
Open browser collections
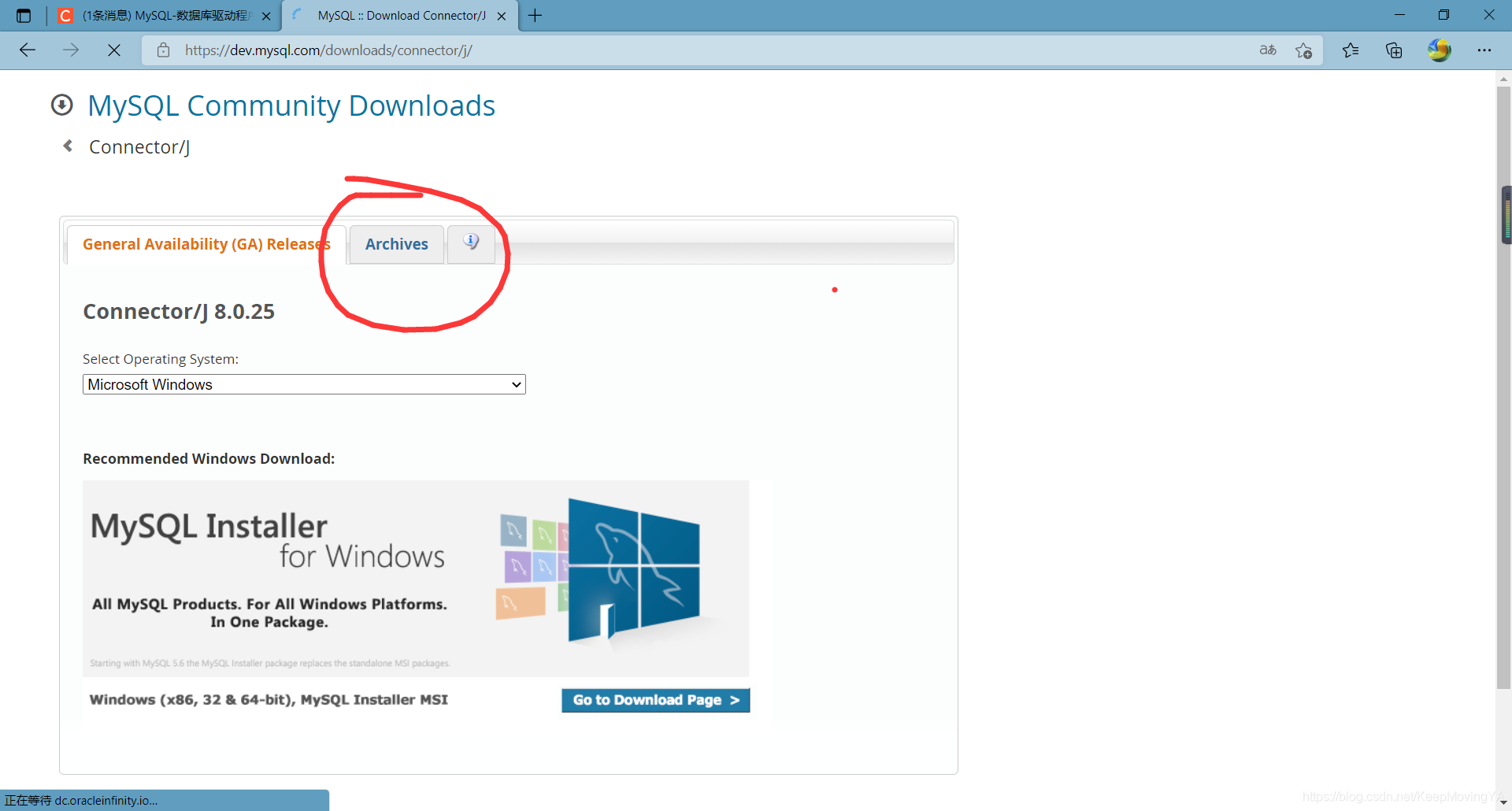pos(1394,50)
